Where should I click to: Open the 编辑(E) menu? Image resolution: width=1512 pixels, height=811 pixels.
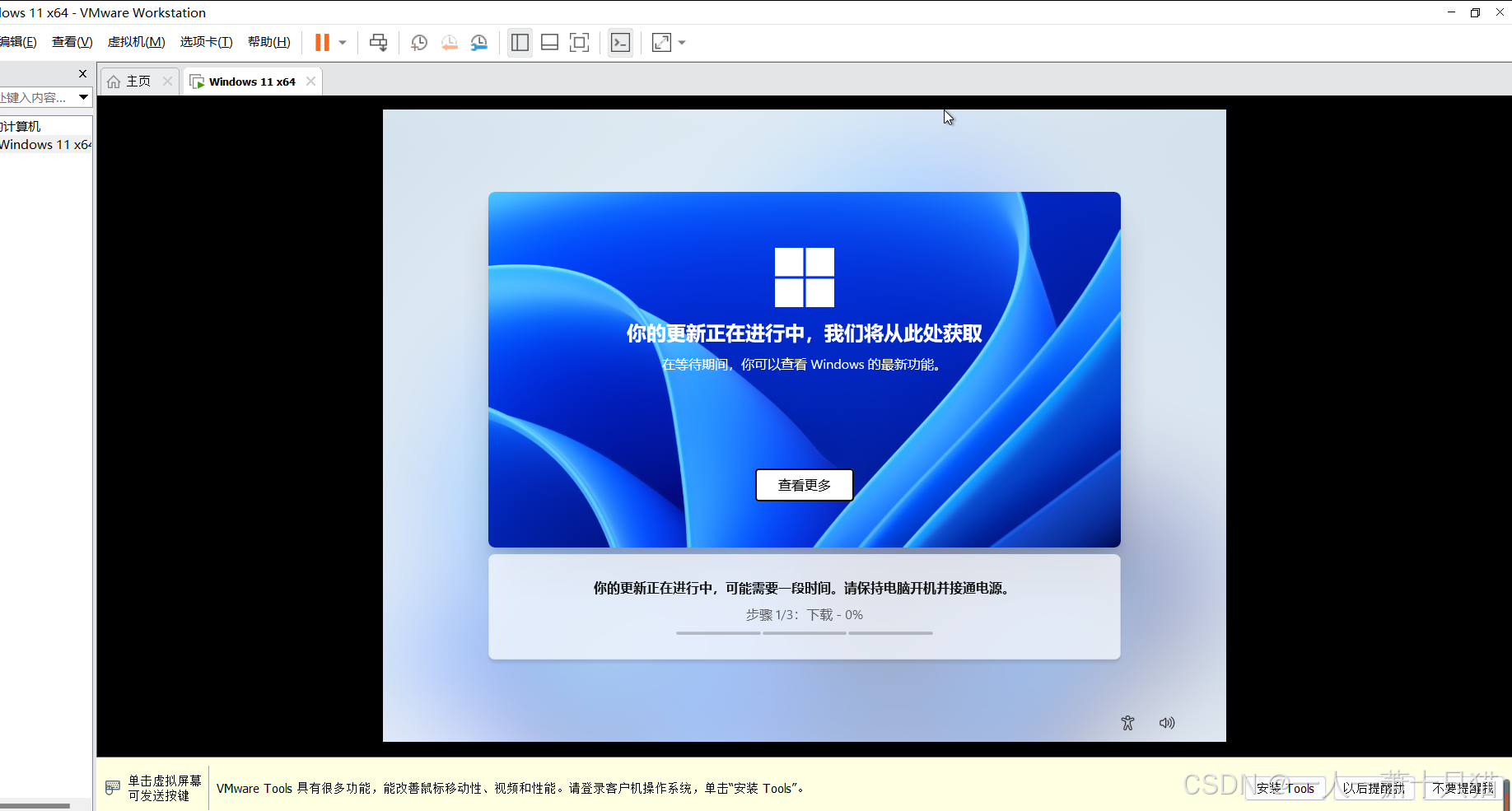[x=18, y=42]
